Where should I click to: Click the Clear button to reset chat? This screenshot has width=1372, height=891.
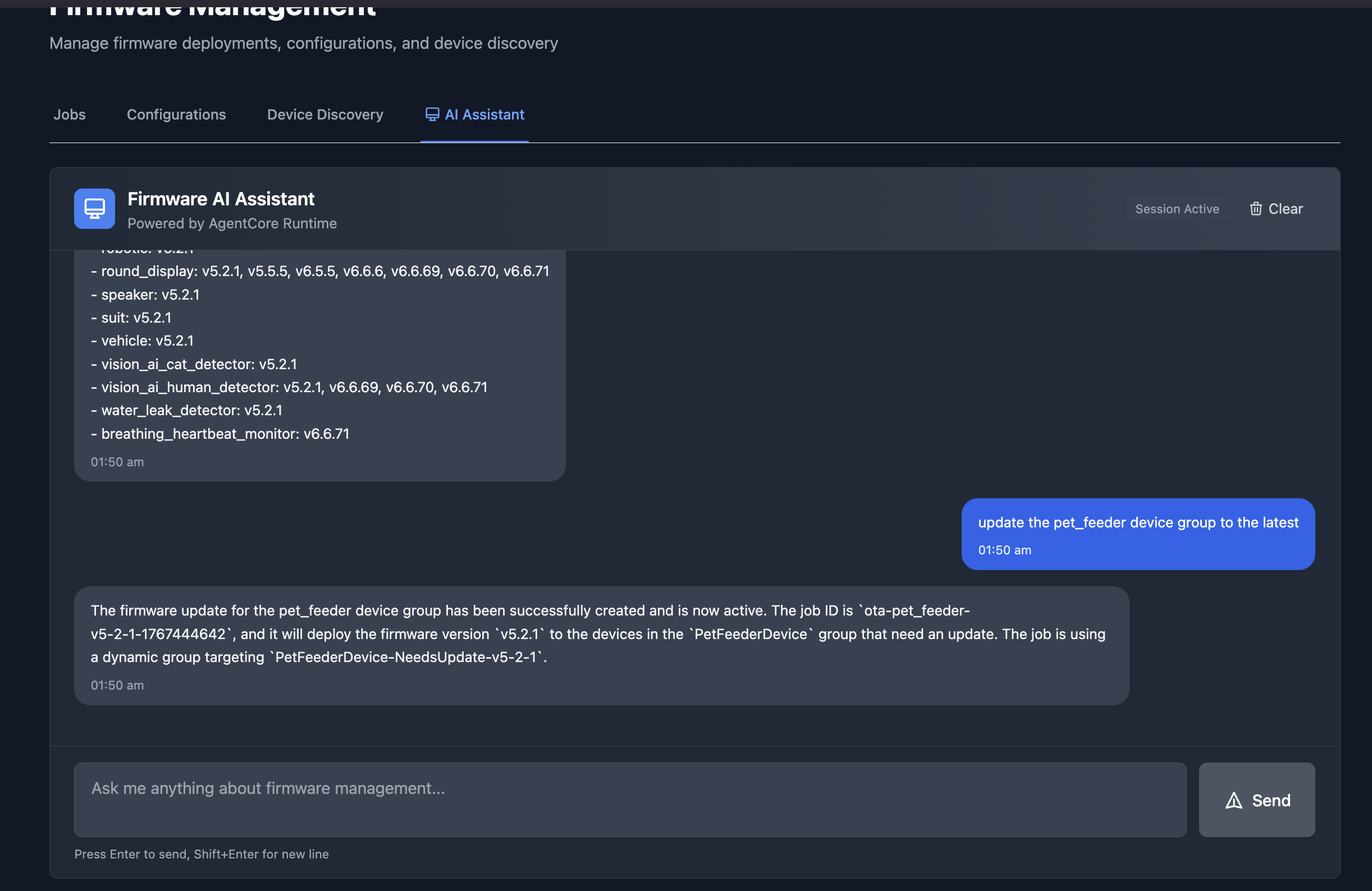click(1276, 209)
